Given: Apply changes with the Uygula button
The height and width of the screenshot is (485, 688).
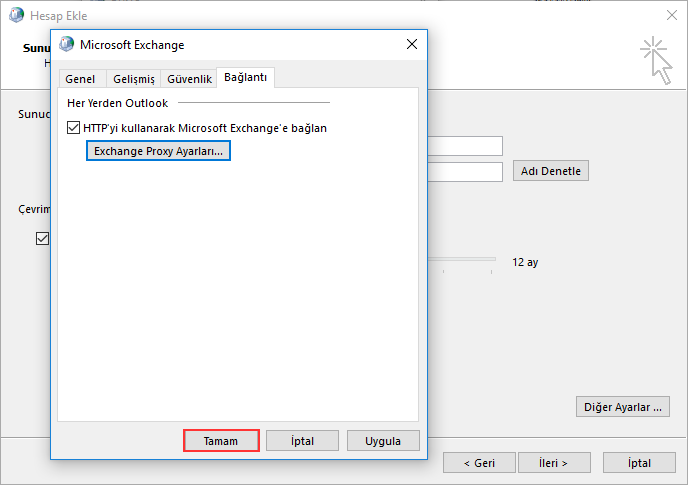Looking at the screenshot, I should pos(383,441).
